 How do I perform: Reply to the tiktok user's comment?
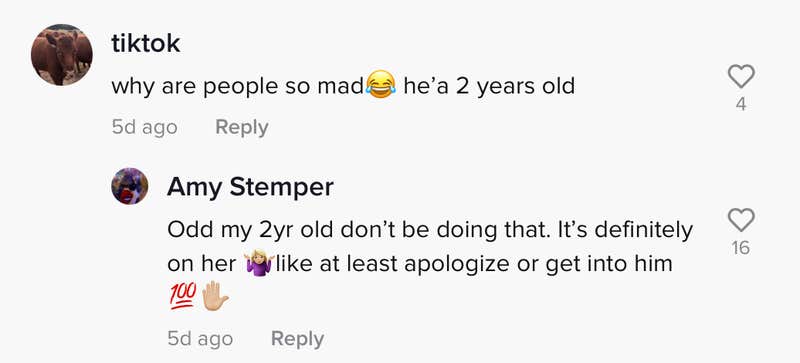tap(242, 127)
